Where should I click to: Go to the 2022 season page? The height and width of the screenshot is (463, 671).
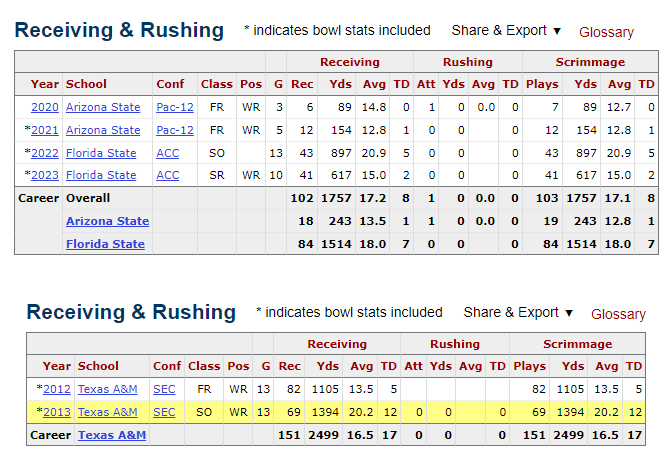[45, 153]
